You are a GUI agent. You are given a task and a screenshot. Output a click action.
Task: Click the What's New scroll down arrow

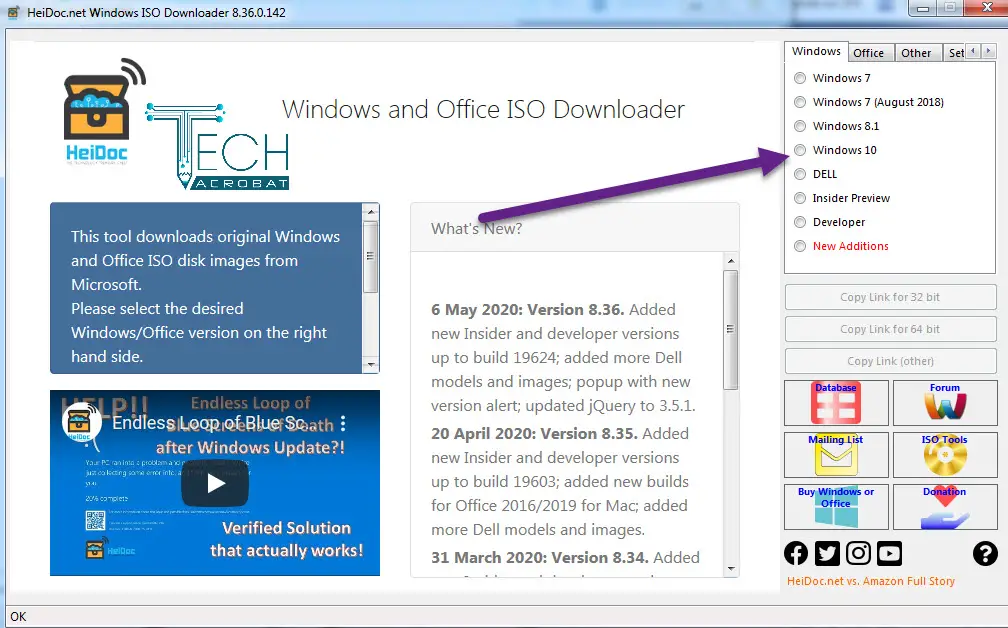tap(730, 568)
